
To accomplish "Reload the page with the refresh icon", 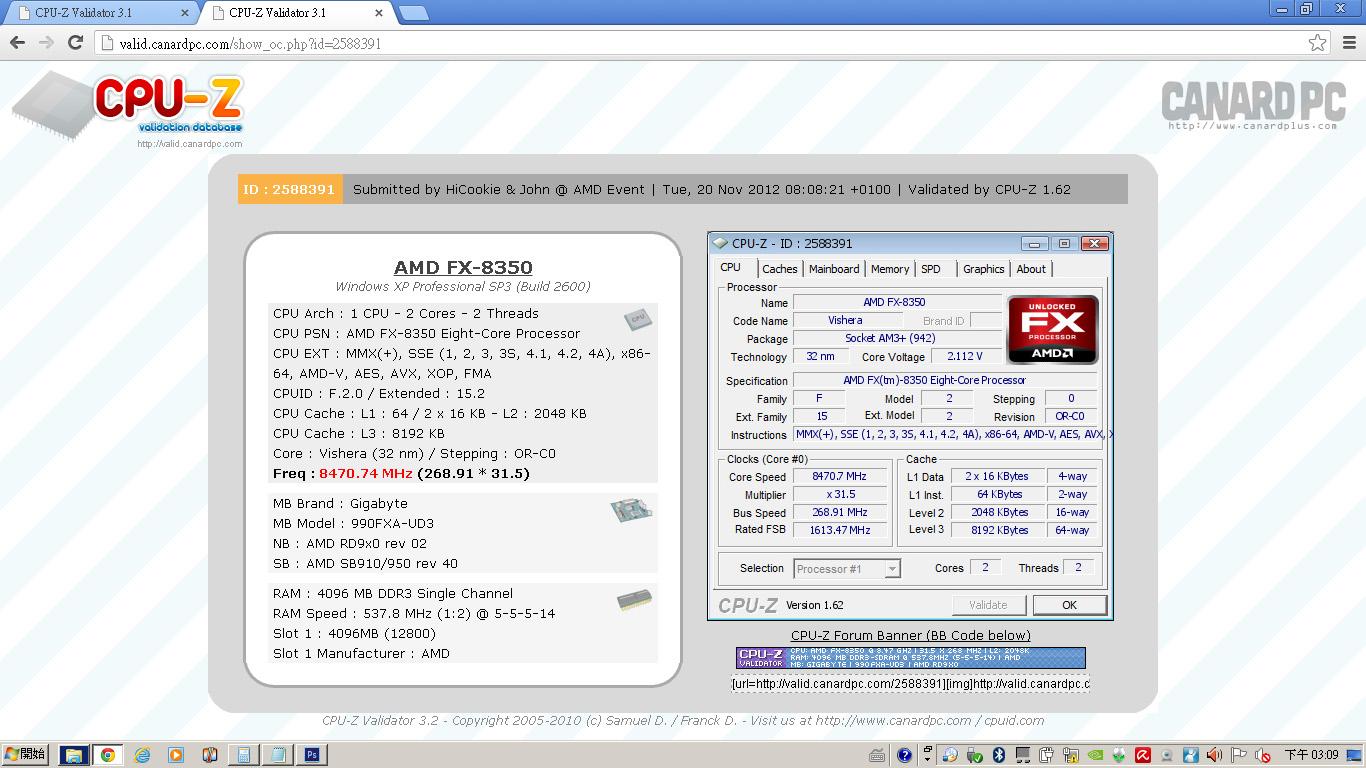I will (x=75, y=43).
